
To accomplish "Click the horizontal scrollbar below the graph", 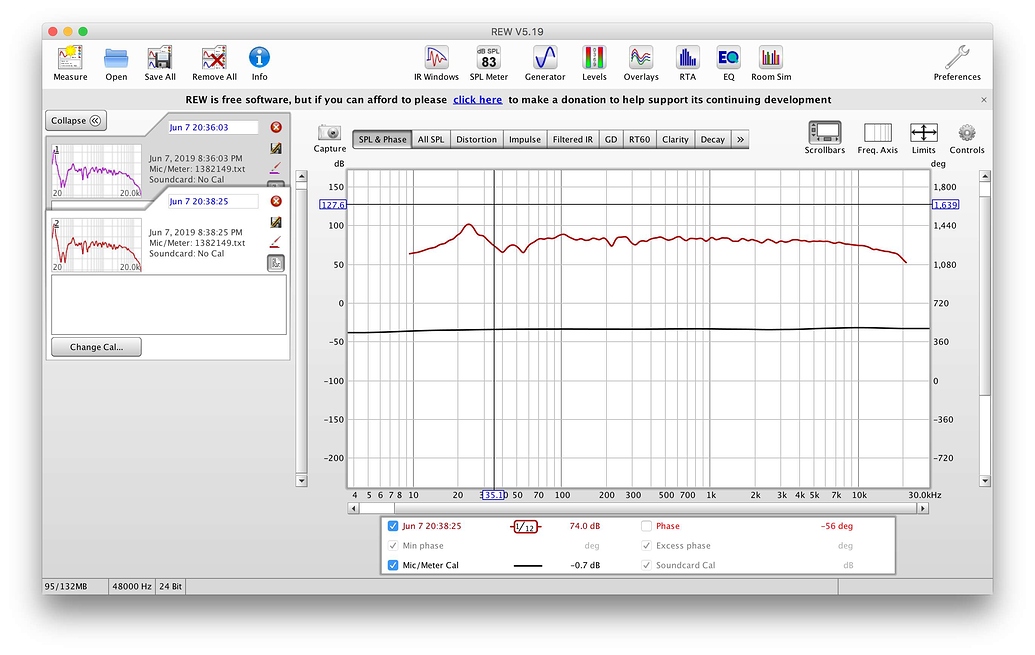I will tap(640, 508).
